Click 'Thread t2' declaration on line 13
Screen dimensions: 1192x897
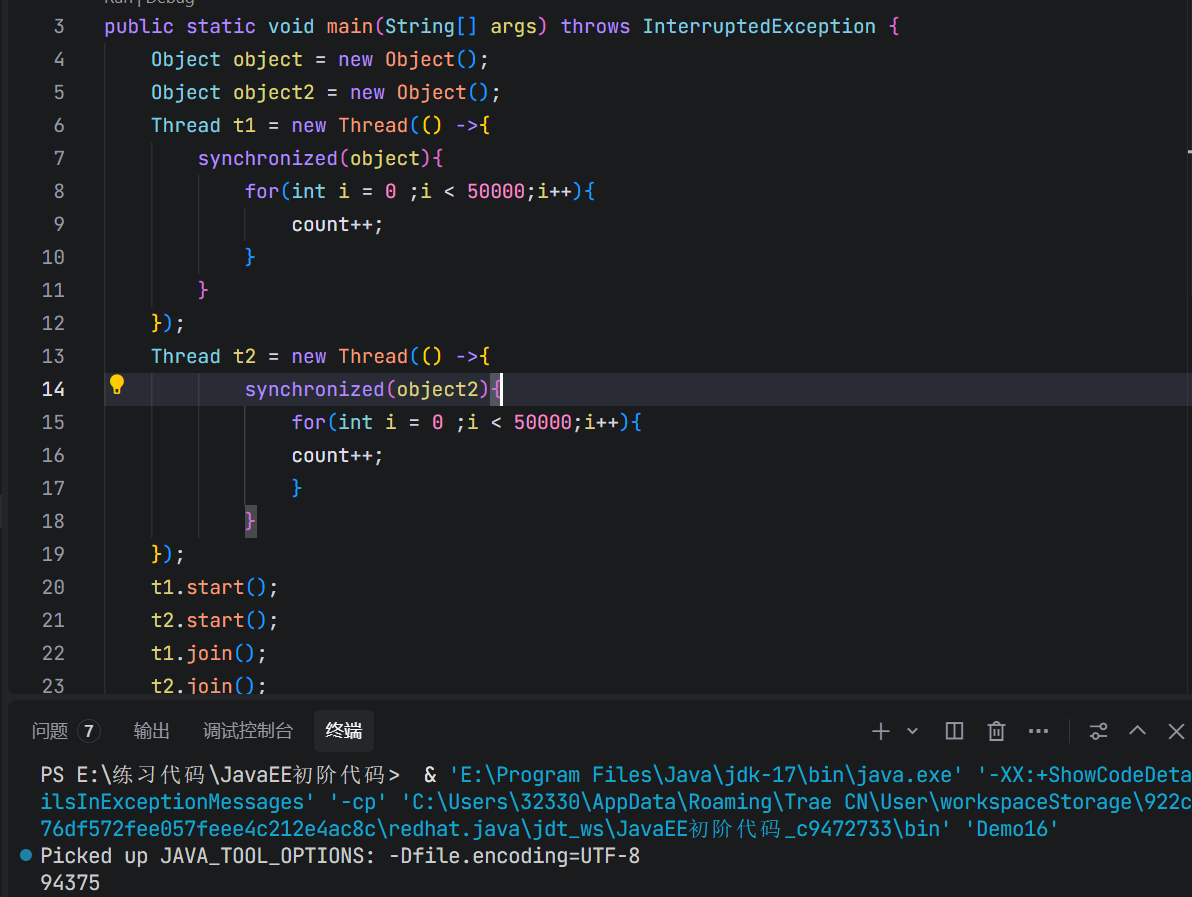pos(203,357)
